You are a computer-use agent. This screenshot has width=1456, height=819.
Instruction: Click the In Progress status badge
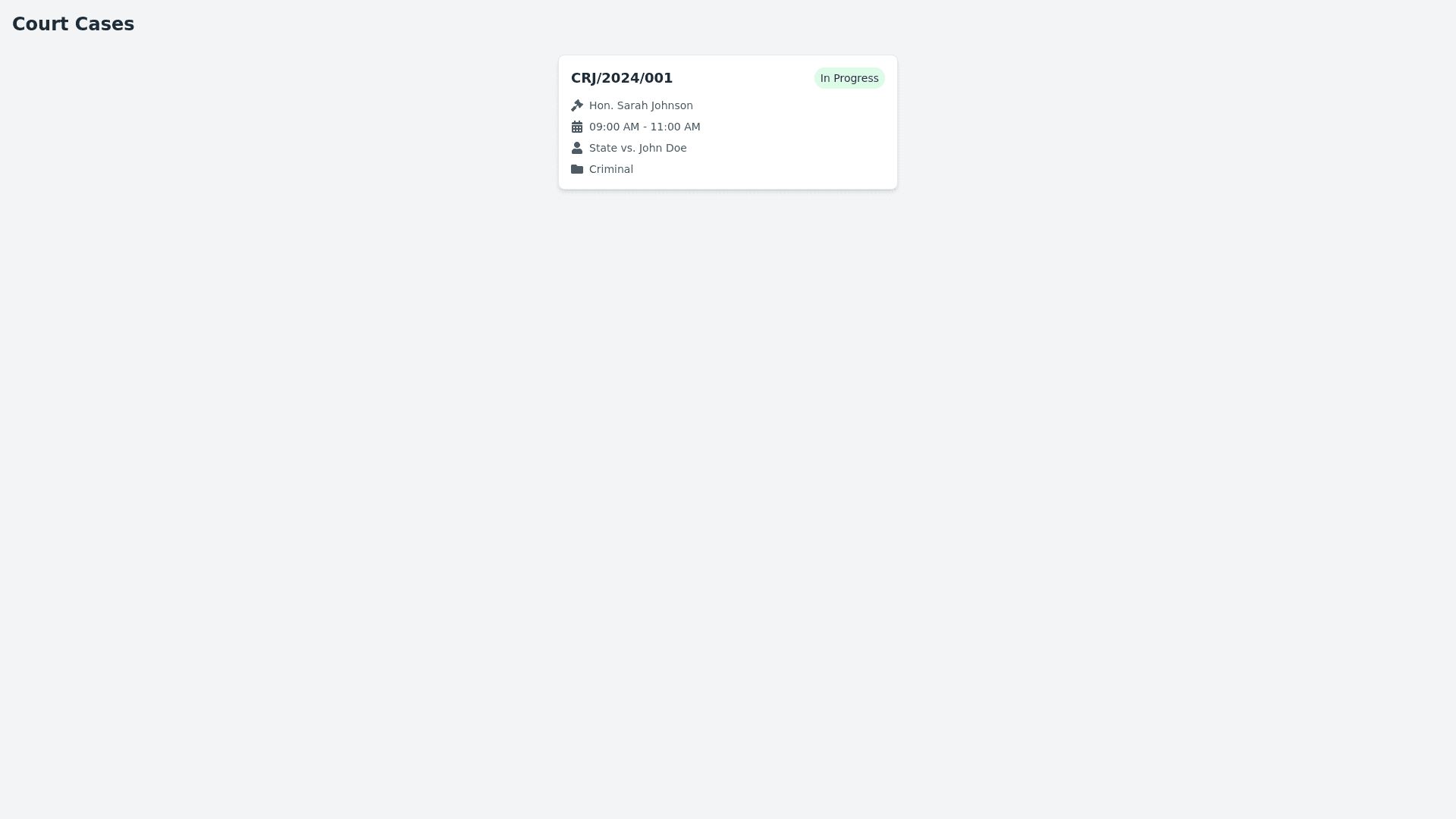pyautogui.click(x=849, y=78)
